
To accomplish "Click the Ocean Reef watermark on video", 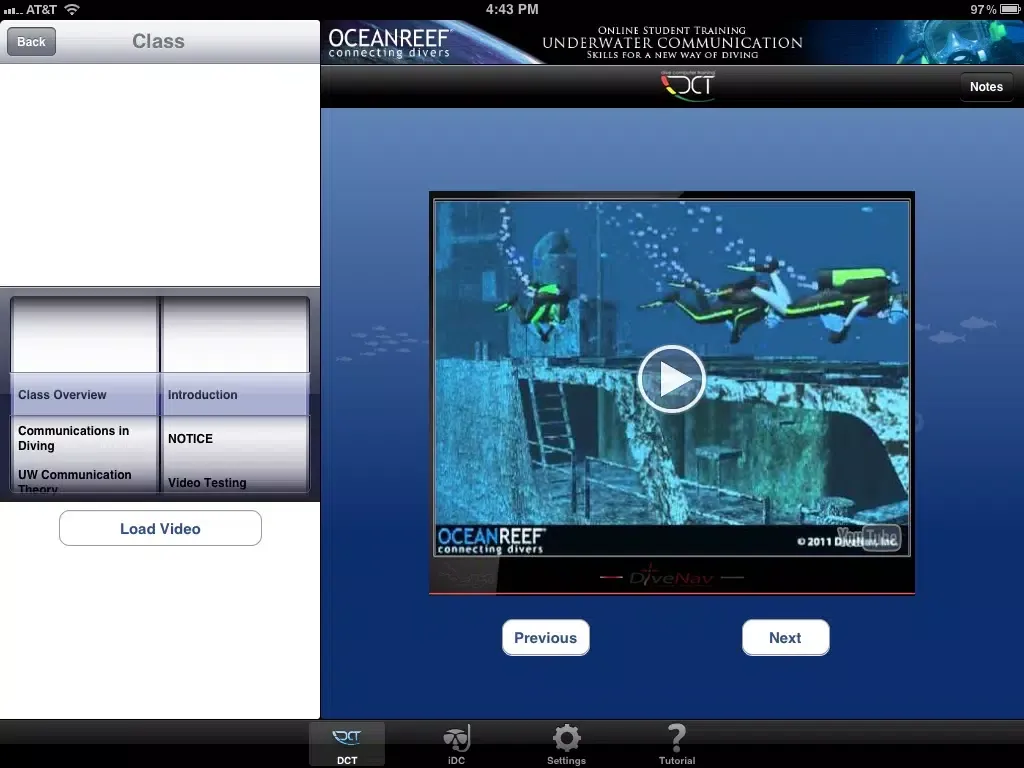I will [x=491, y=540].
